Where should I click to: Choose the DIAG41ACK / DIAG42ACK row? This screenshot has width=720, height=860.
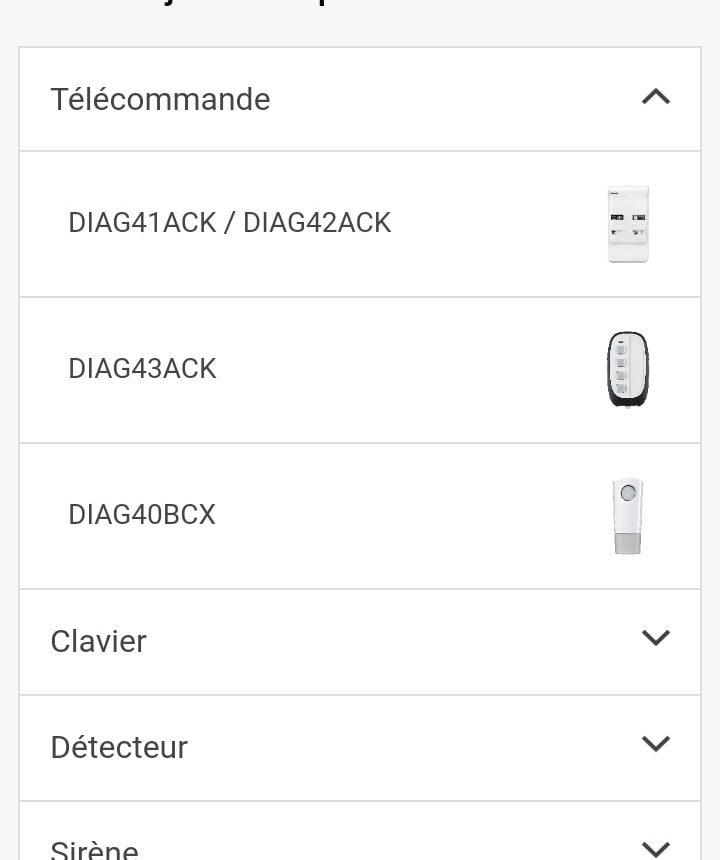360,224
